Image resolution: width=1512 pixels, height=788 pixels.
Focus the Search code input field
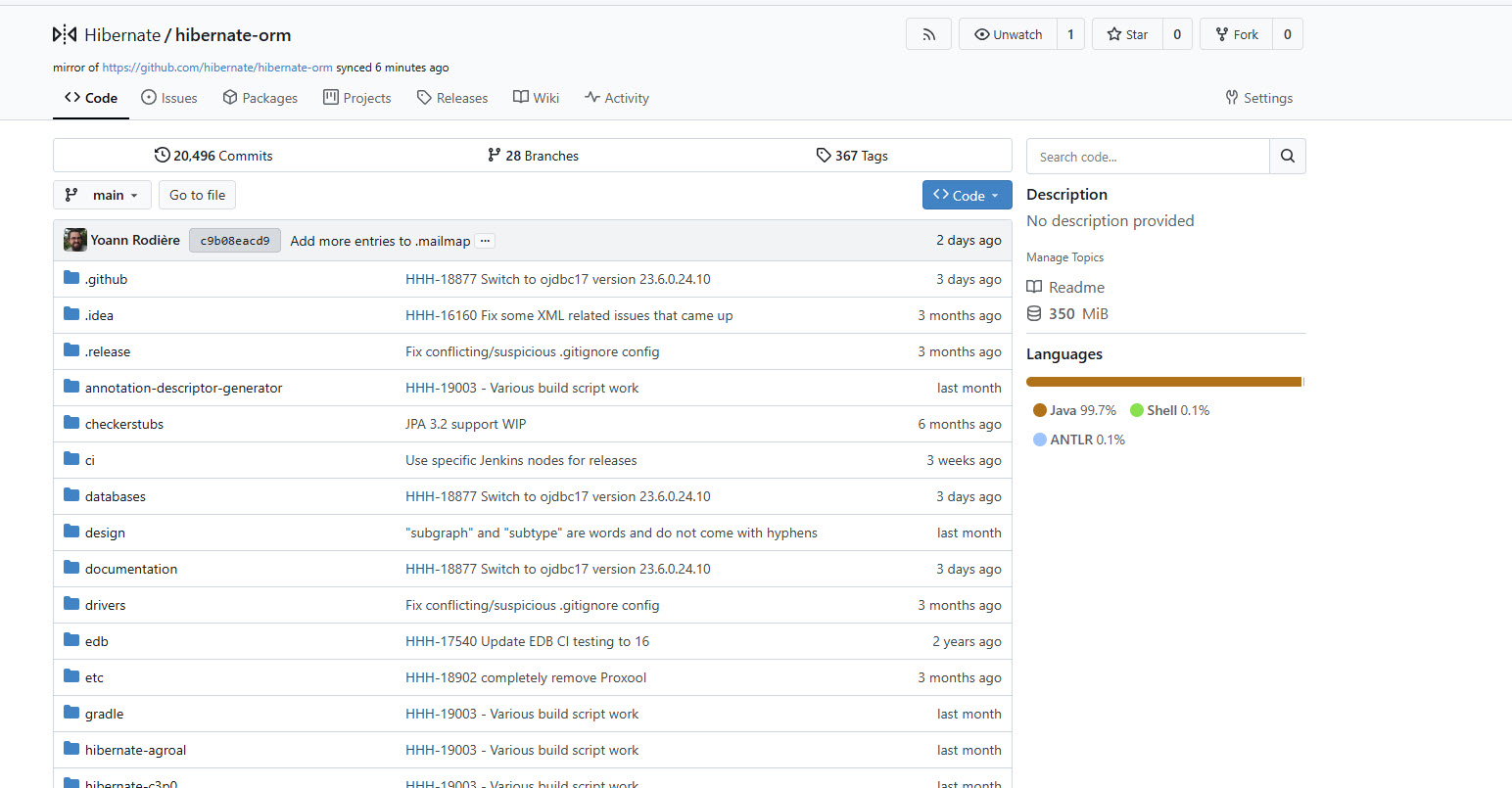pyautogui.click(x=1148, y=157)
